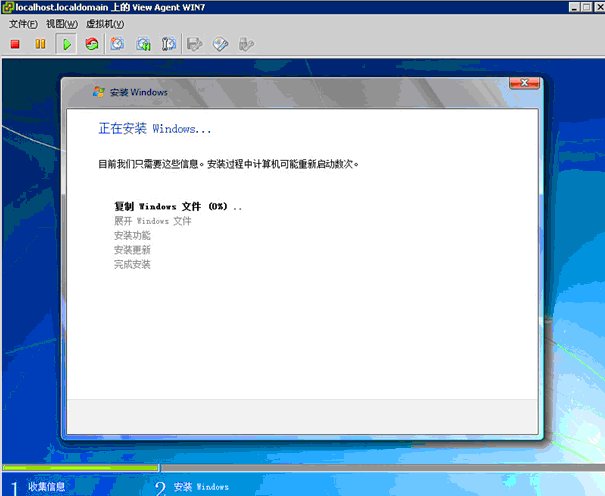
Task: Click the Windows flag icon in installer title
Action: 98,92
